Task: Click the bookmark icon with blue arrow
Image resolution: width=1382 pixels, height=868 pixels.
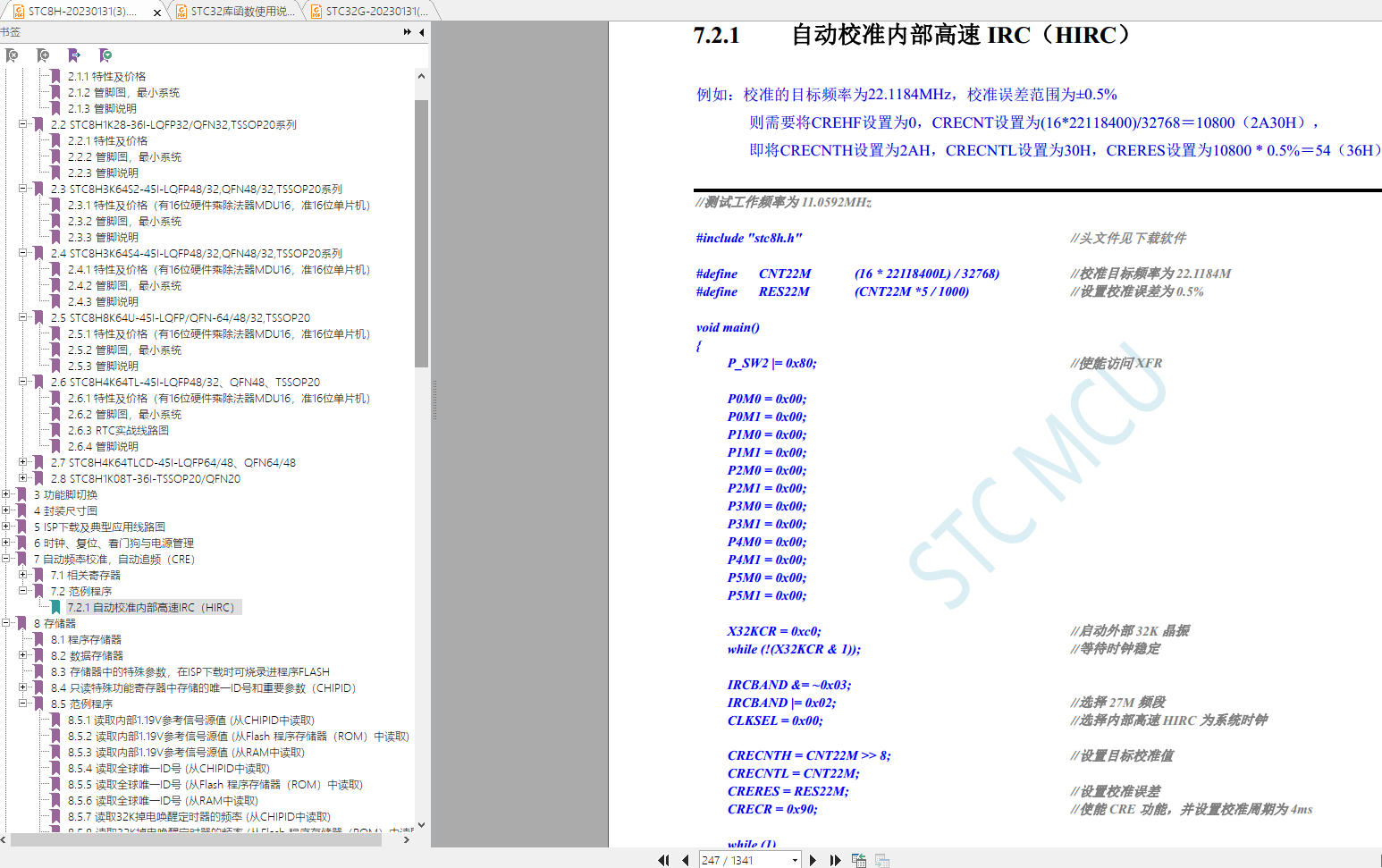Action: pos(74,55)
